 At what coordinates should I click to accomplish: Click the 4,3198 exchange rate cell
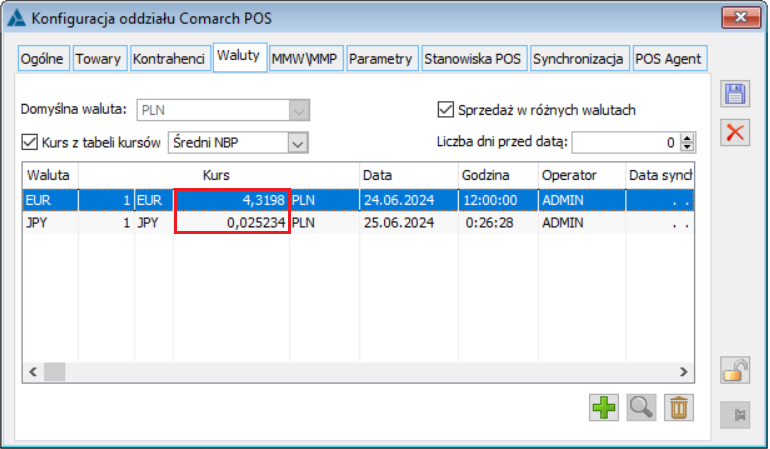[x=232, y=200]
